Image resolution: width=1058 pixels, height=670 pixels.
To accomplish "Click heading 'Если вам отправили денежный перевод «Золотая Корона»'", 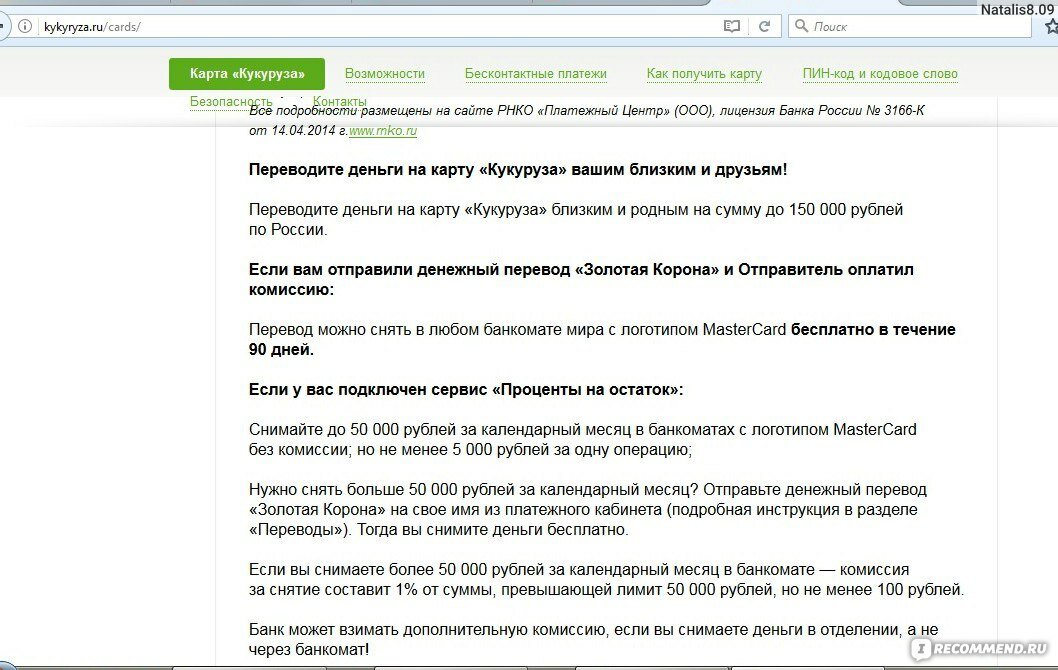I will point(581,279).
